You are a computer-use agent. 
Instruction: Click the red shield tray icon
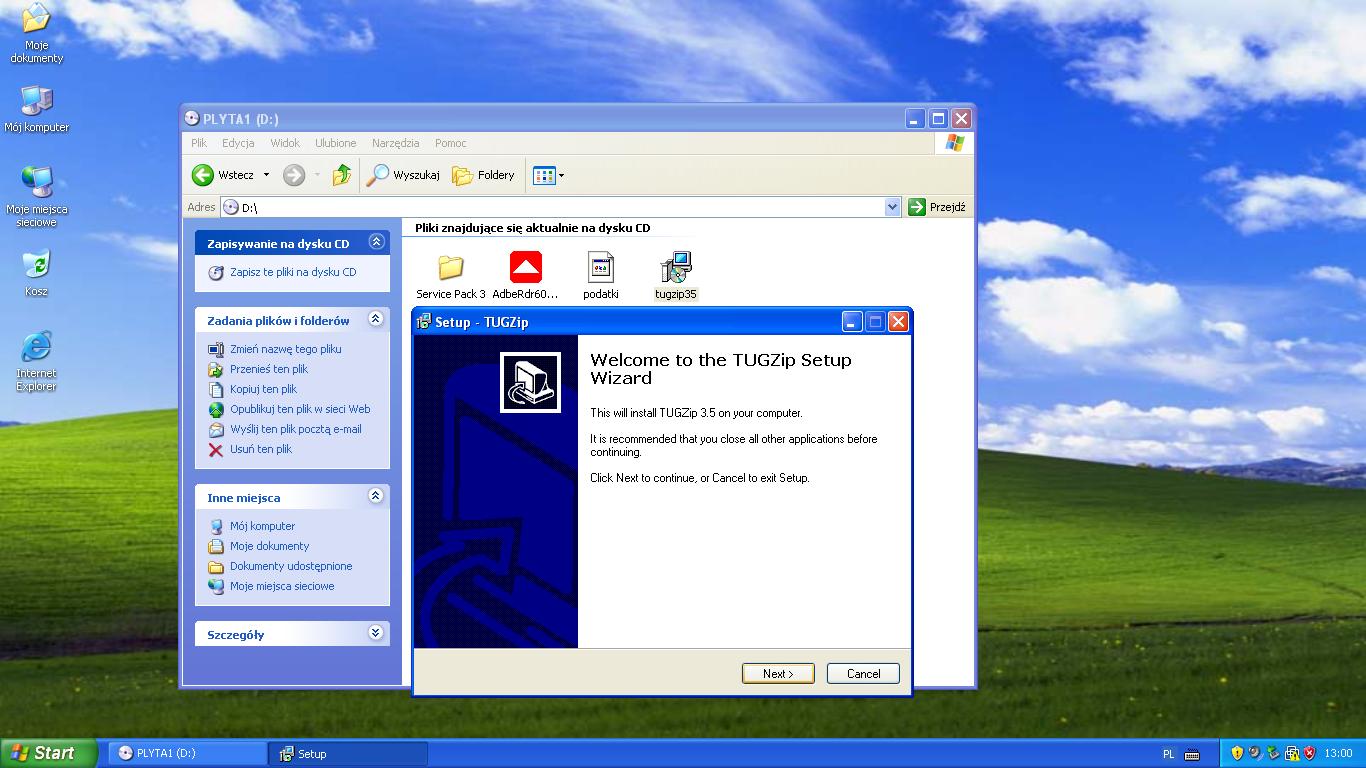1309,753
